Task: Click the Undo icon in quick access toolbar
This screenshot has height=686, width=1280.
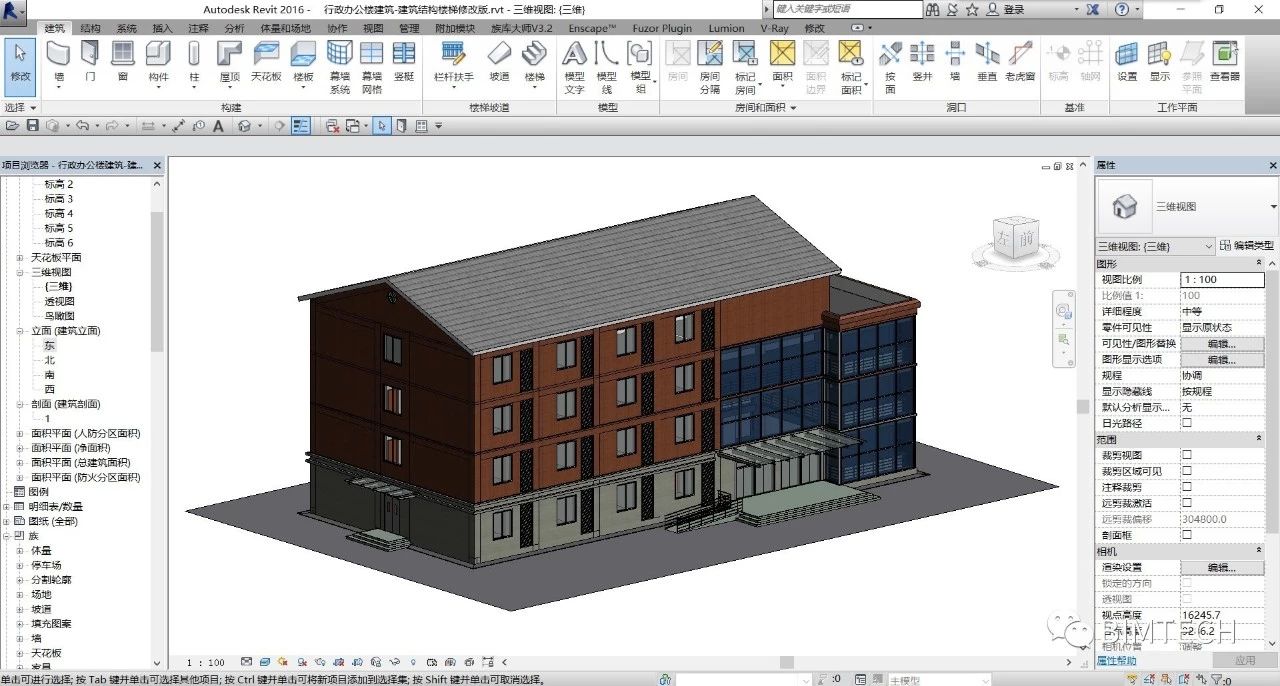Action: [x=81, y=126]
